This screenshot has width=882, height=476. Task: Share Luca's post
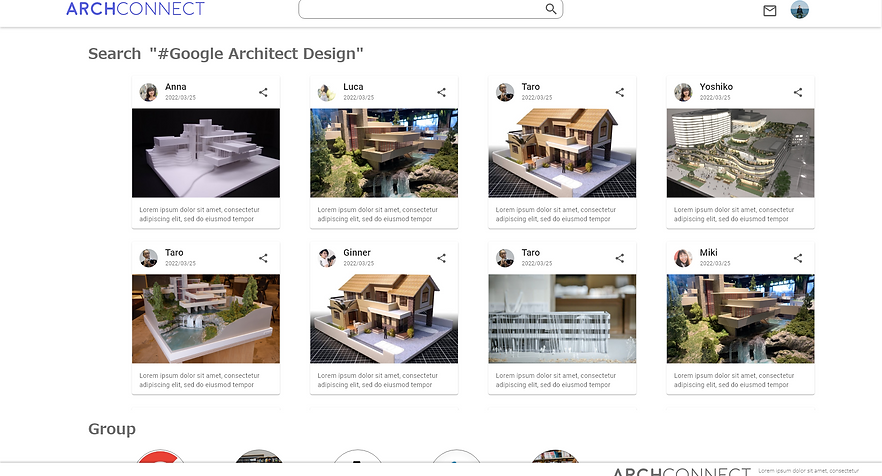click(441, 92)
